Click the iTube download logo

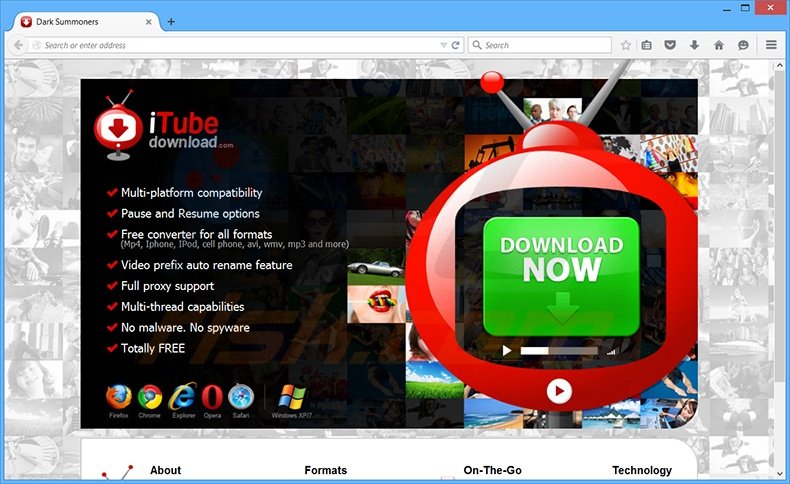click(x=163, y=126)
